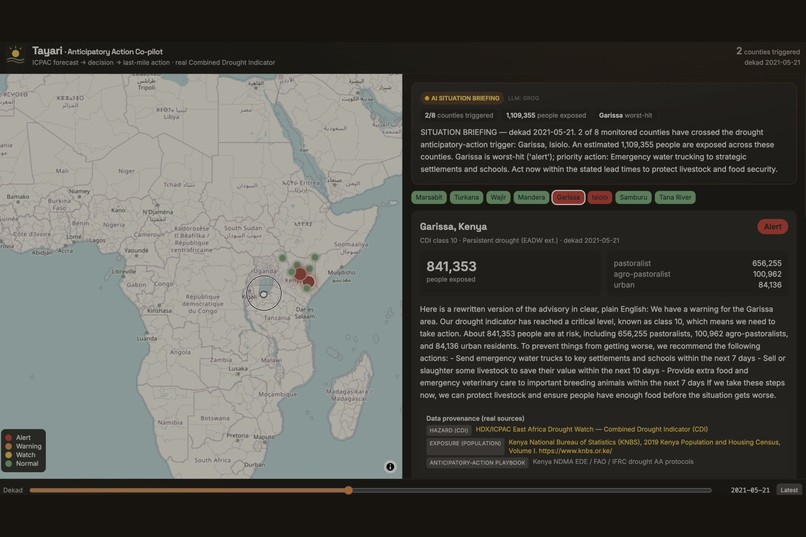
Task: Click the ANTICIPATORY-ACTION PLAYBOOK tag
Action: pyautogui.click(x=478, y=462)
